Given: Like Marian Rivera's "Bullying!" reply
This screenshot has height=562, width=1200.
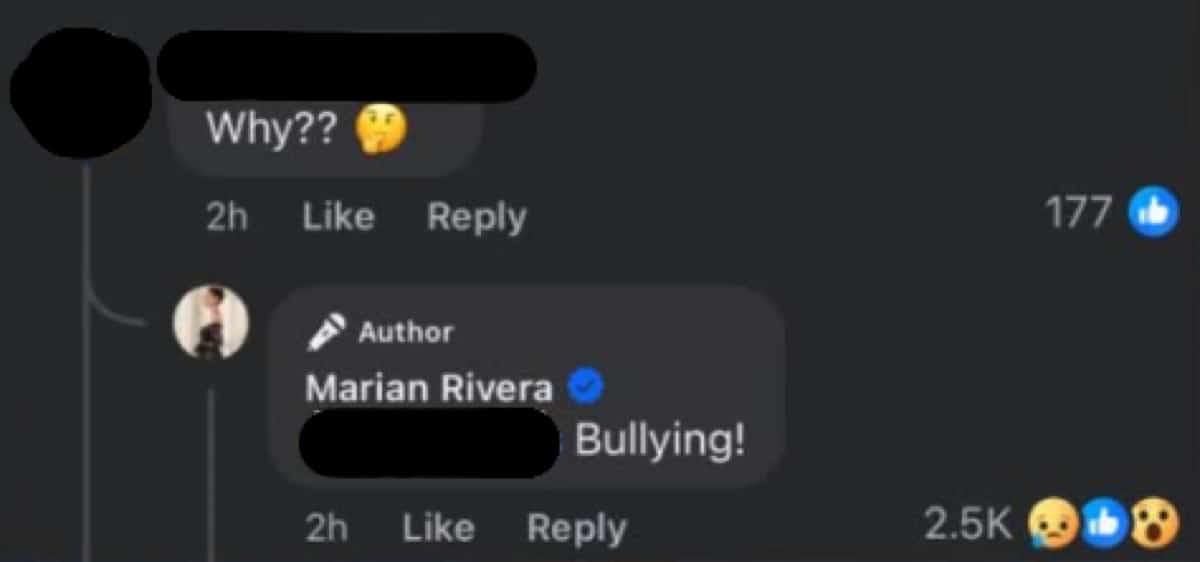Looking at the screenshot, I should 439,528.
